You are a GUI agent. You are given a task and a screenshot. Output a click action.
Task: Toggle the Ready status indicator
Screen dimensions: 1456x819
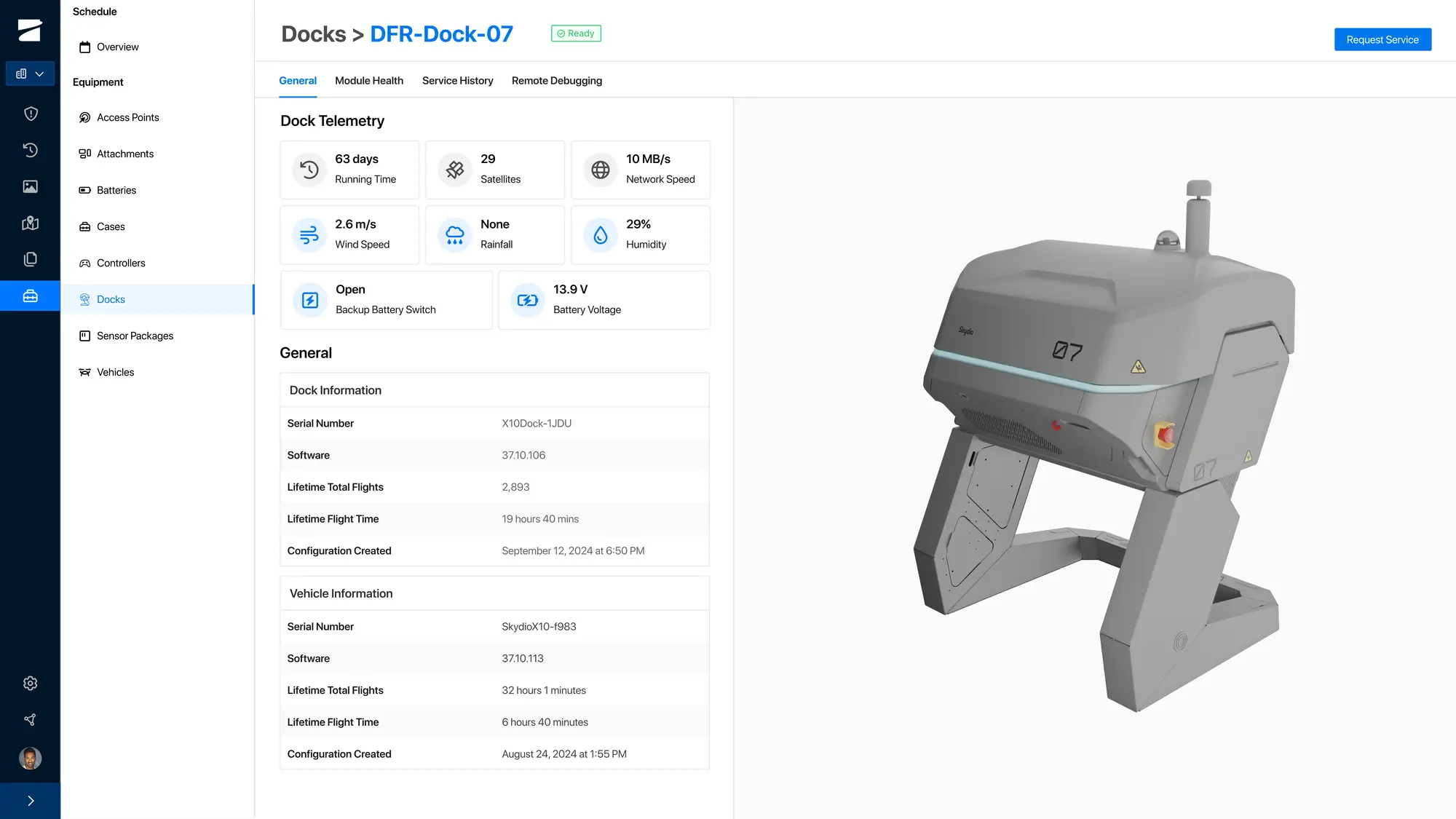tap(575, 33)
